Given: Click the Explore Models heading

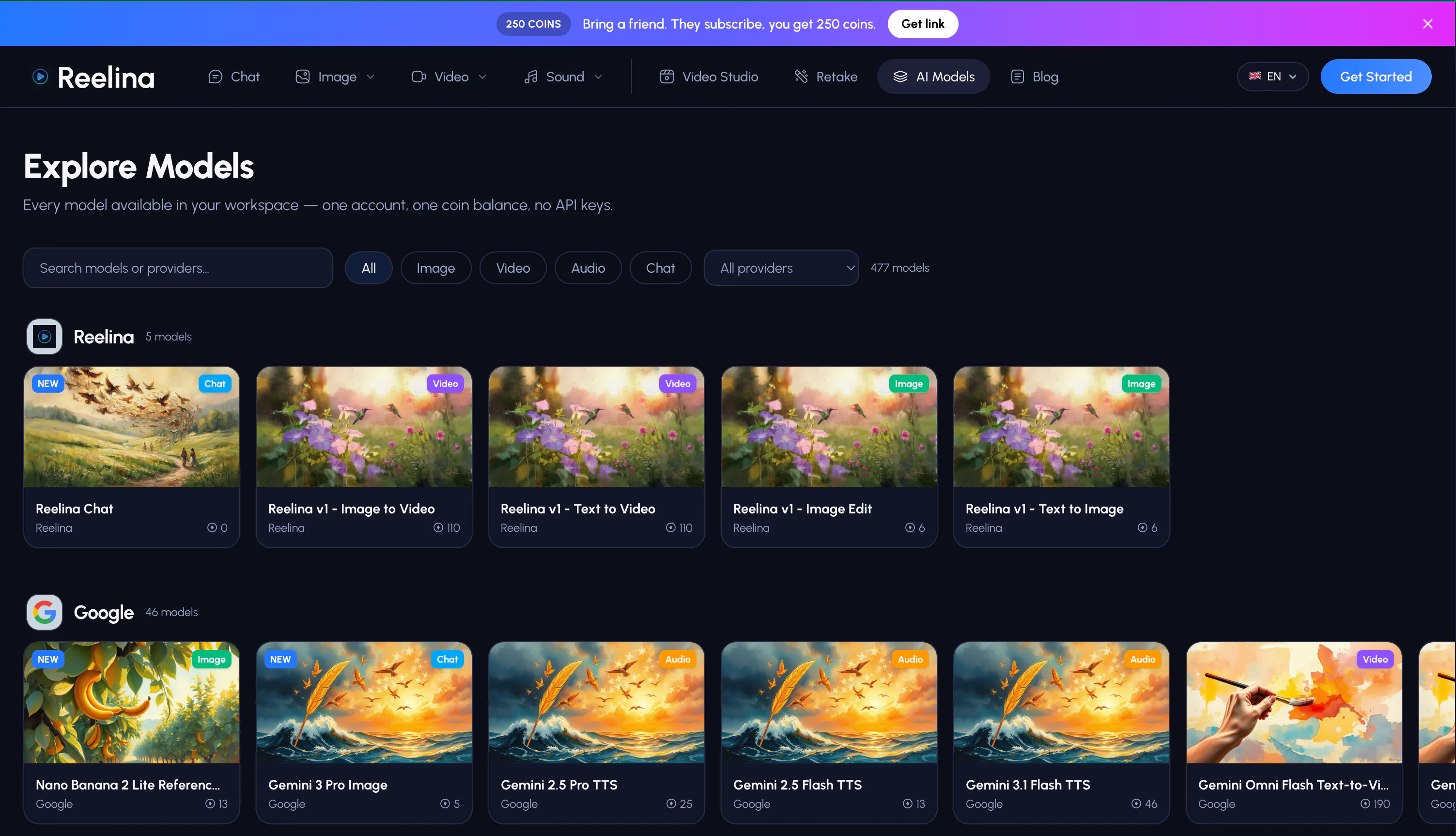Looking at the screenshot, I should (x=139, y=167).
